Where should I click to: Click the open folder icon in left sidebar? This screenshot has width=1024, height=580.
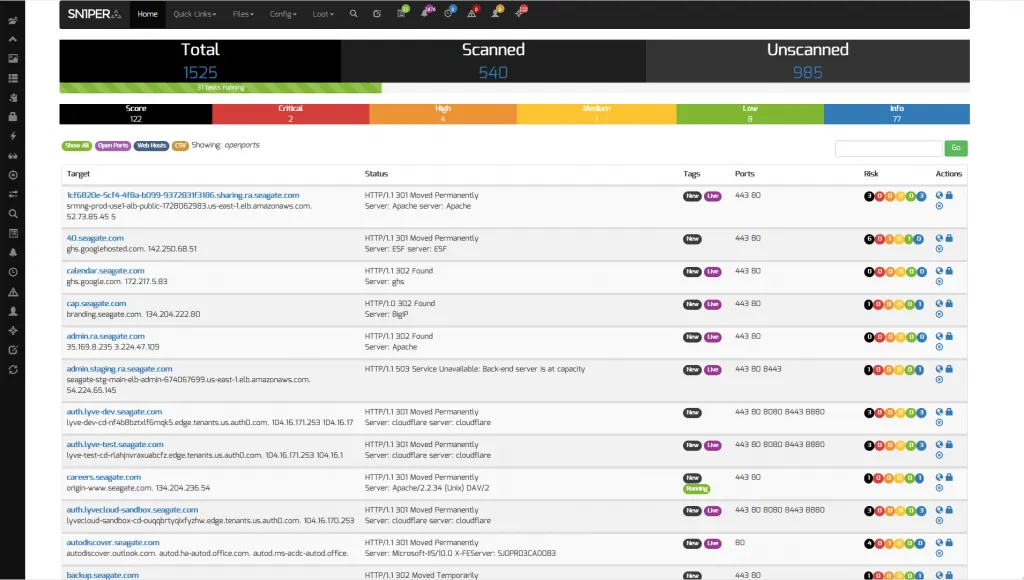(12, 20)
